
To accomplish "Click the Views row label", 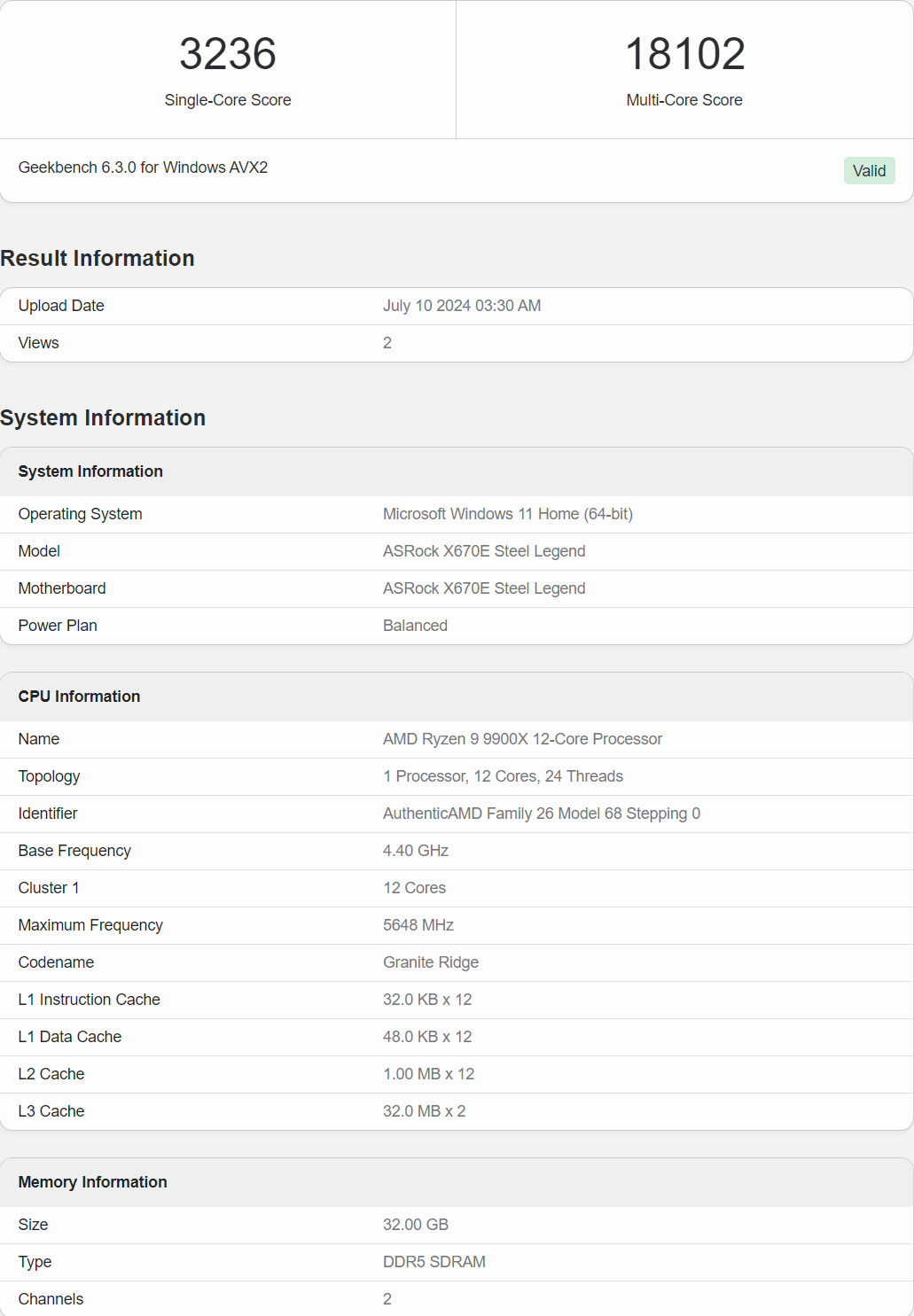I will (39, 343).
